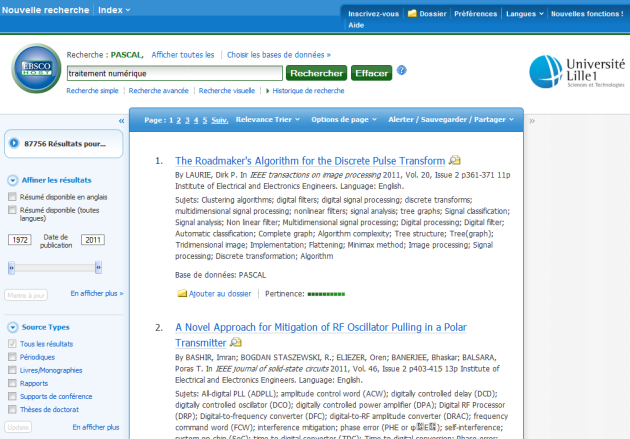Click the Update button under Source Types
The image size is (630, 439).
18,427
